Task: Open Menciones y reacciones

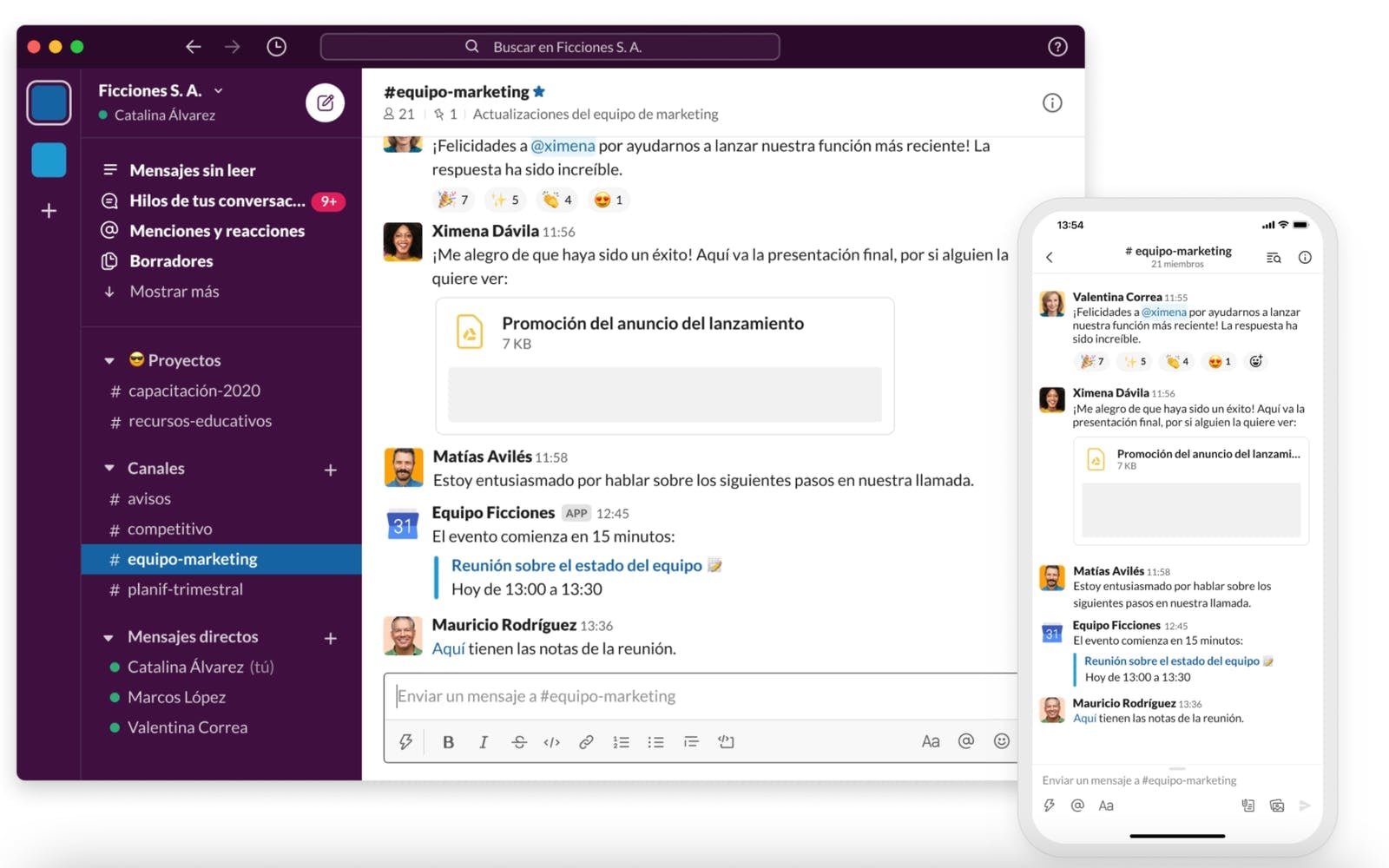Action: 216,231
